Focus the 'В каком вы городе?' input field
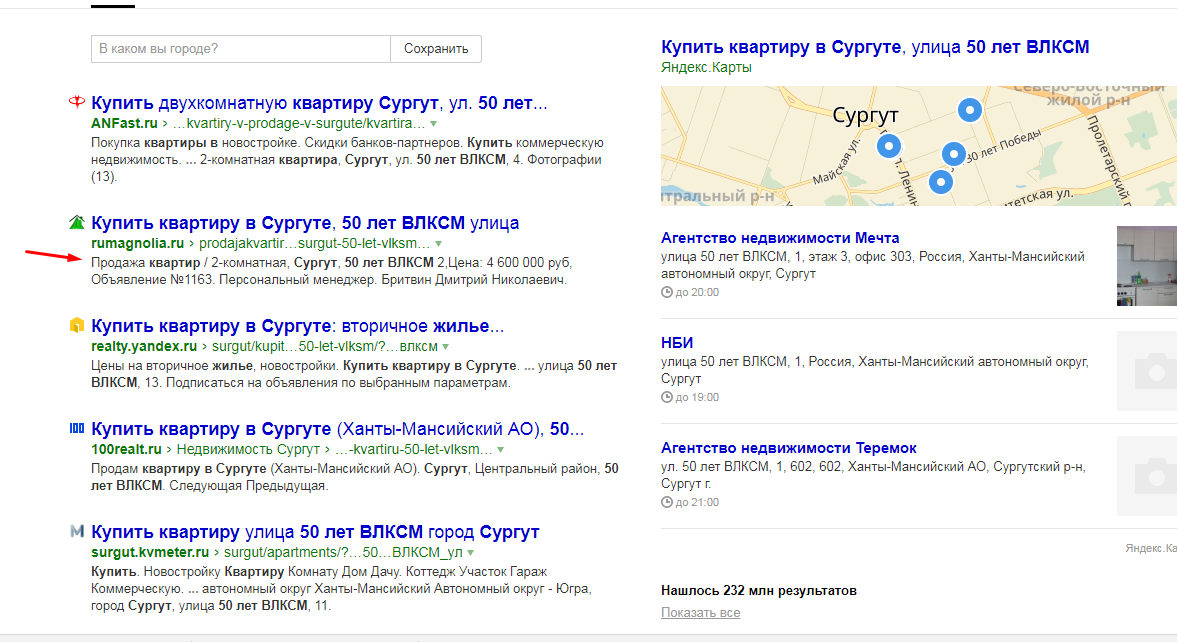Image resolution: width=1177 pixels, height=642 pixels. point(241,49)
